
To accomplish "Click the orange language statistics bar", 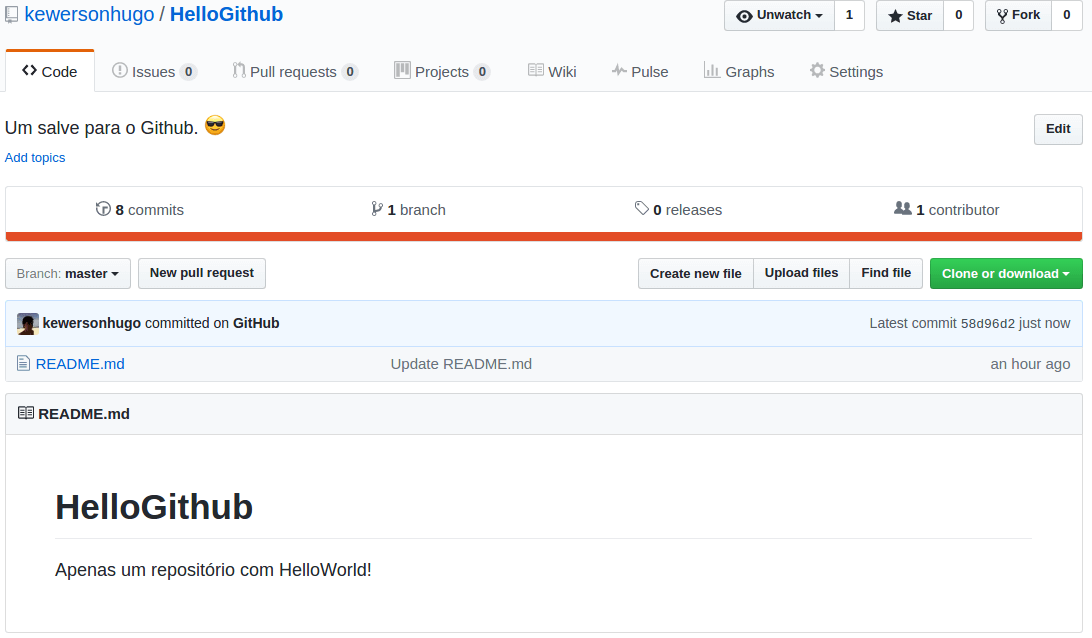I will (x=546, y=236).
